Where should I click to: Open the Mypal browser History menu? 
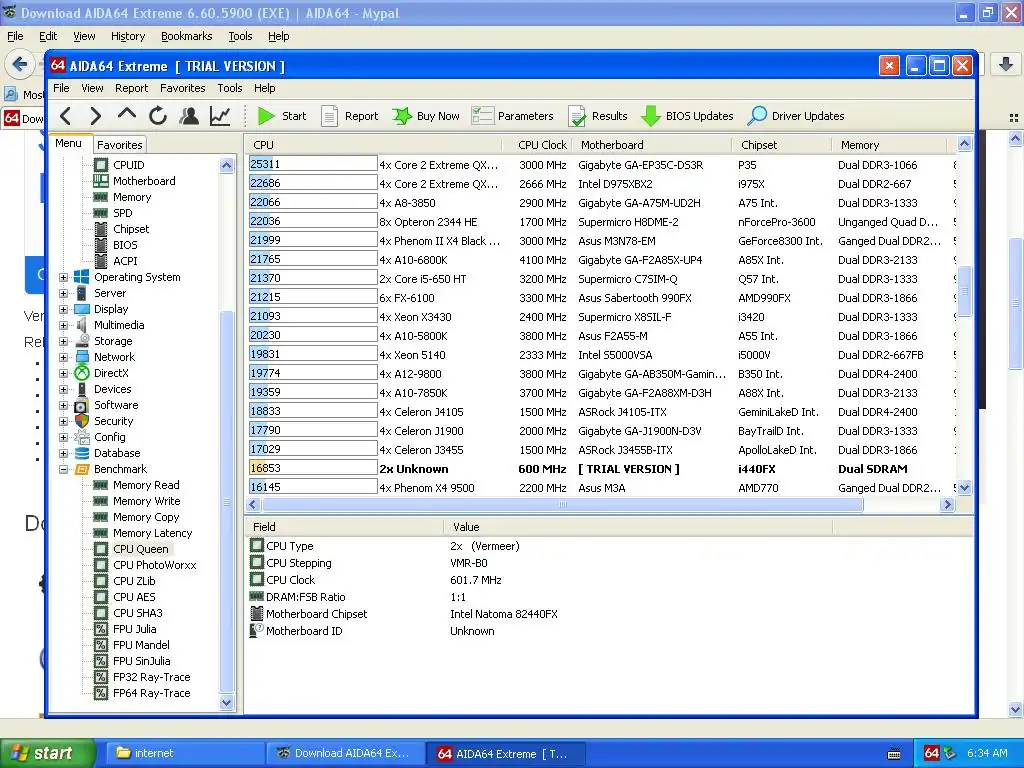tap(128, 37)
